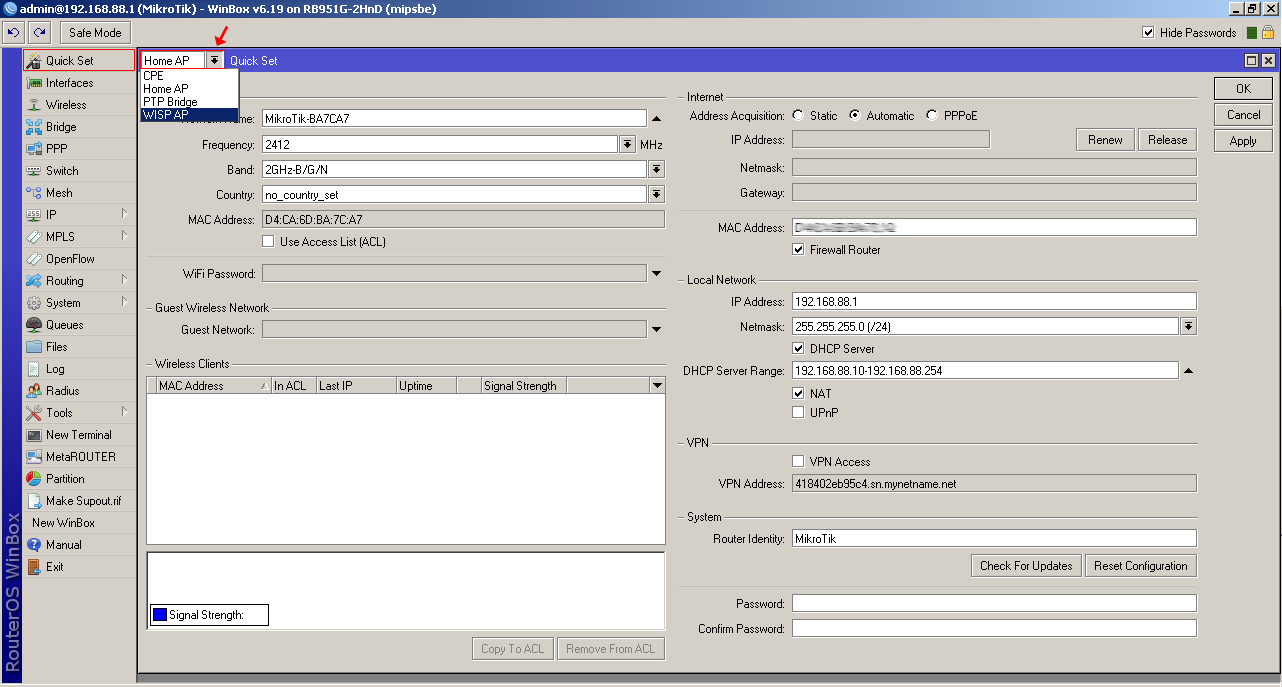Image resolution: width=1282 pixels, height=687 pixels.
Task: Open Switch via its sidebar icon
Action: click(34, 171)
